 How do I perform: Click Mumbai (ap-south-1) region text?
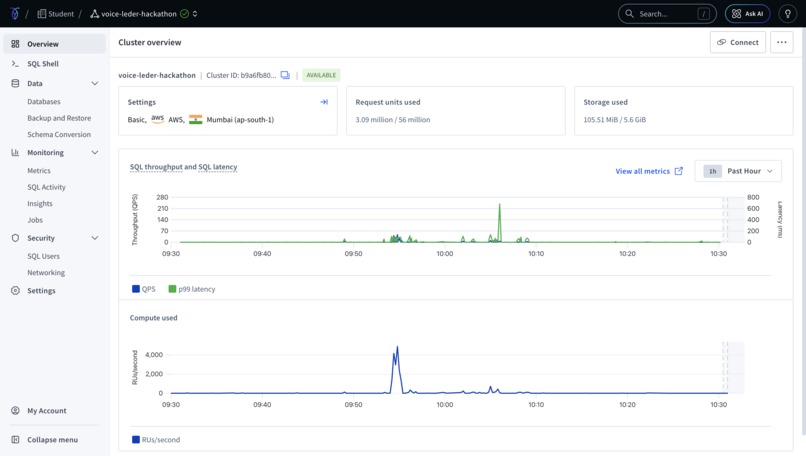click(x=240, y=120)
